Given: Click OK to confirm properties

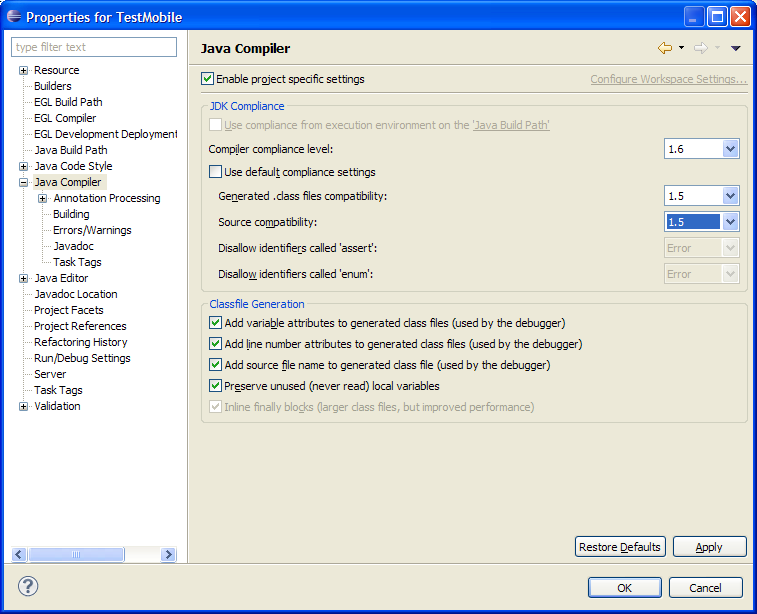Looking at the screenshot, I should tap(625, 587).
